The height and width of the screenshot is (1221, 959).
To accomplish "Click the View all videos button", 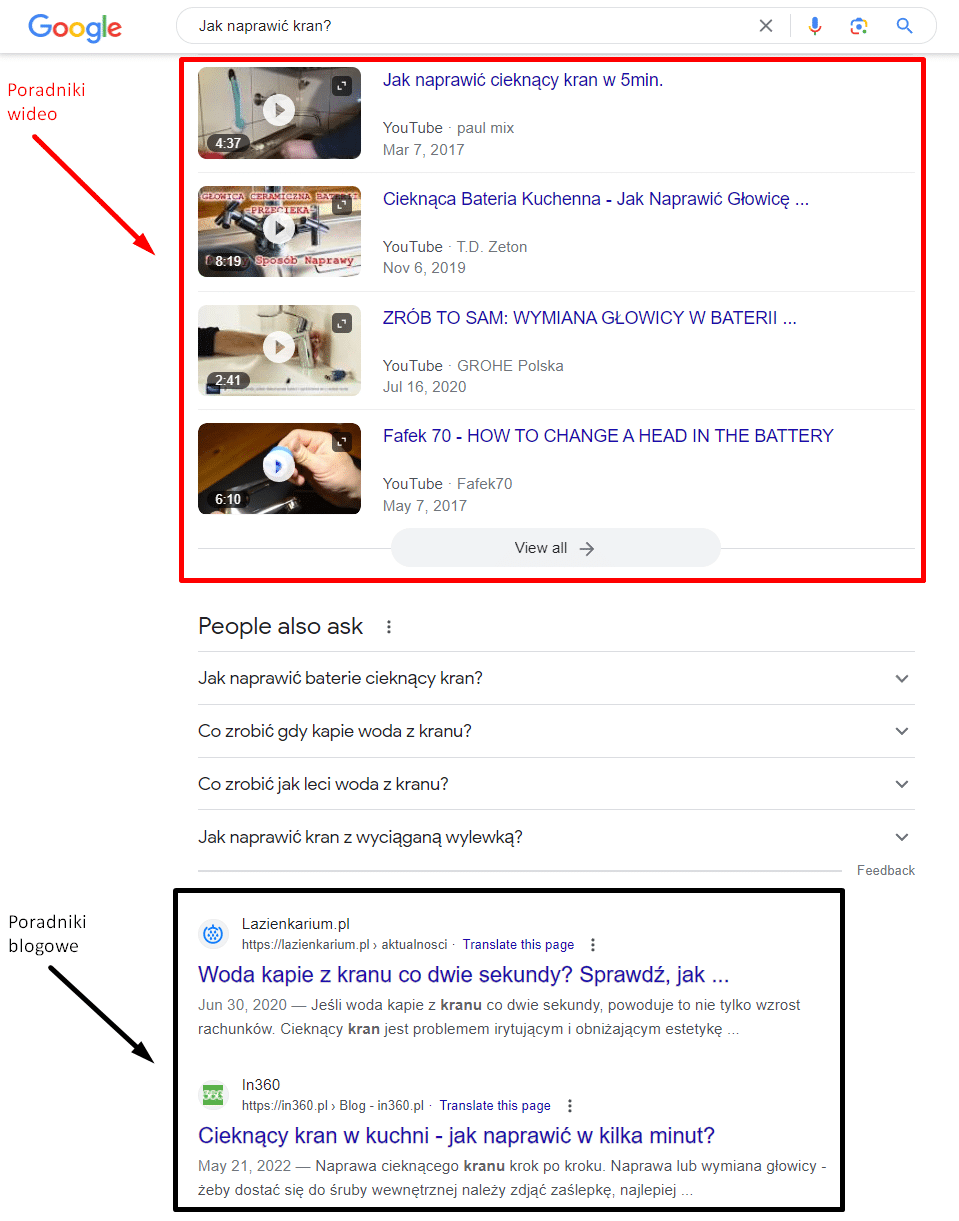I will click(x=555, y=548).
